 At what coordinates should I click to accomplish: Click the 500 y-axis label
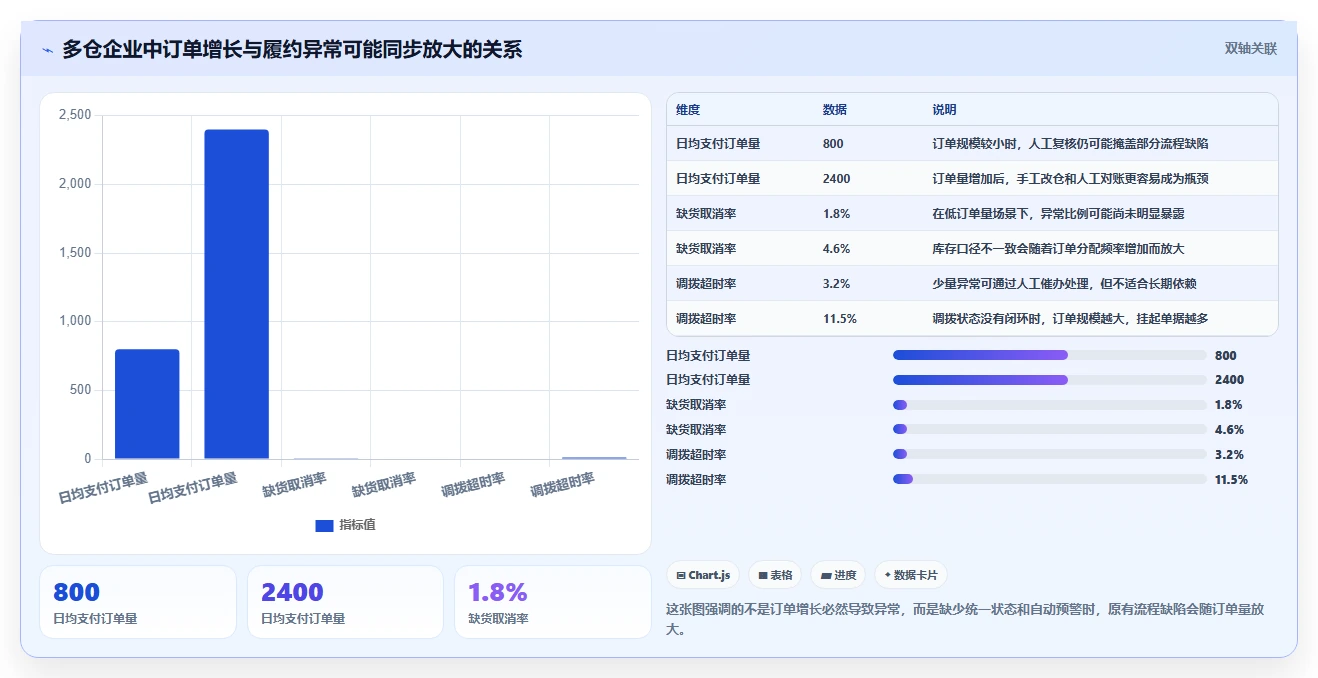(x=80, y=390)
